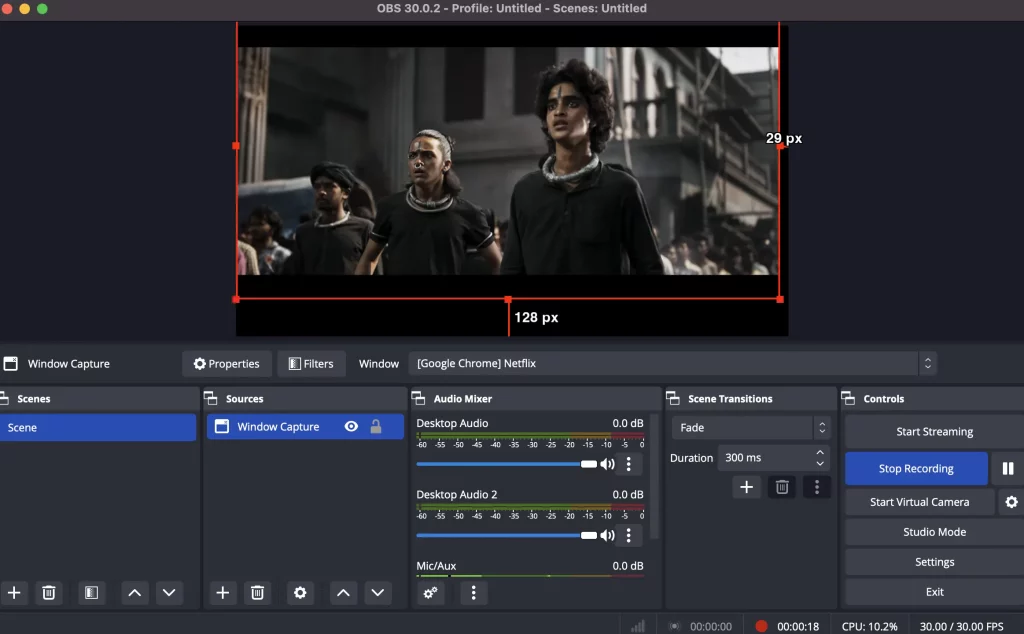Pause the current recording
The width and height of the screenshot is (1024, 634).
[x=1008, y=469]
